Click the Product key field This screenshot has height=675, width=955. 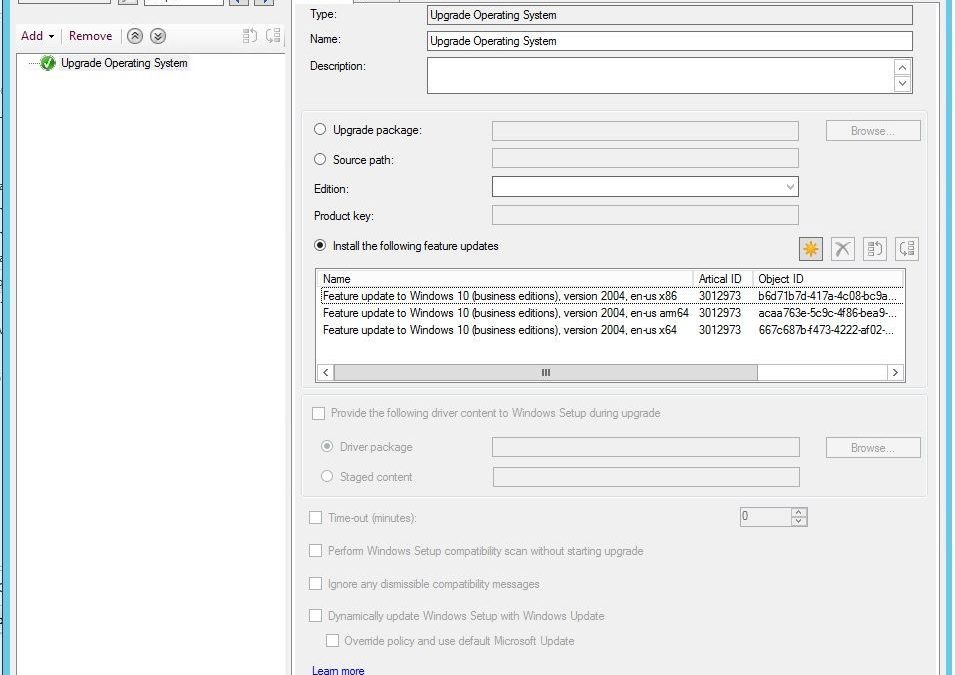click(645, 215)
